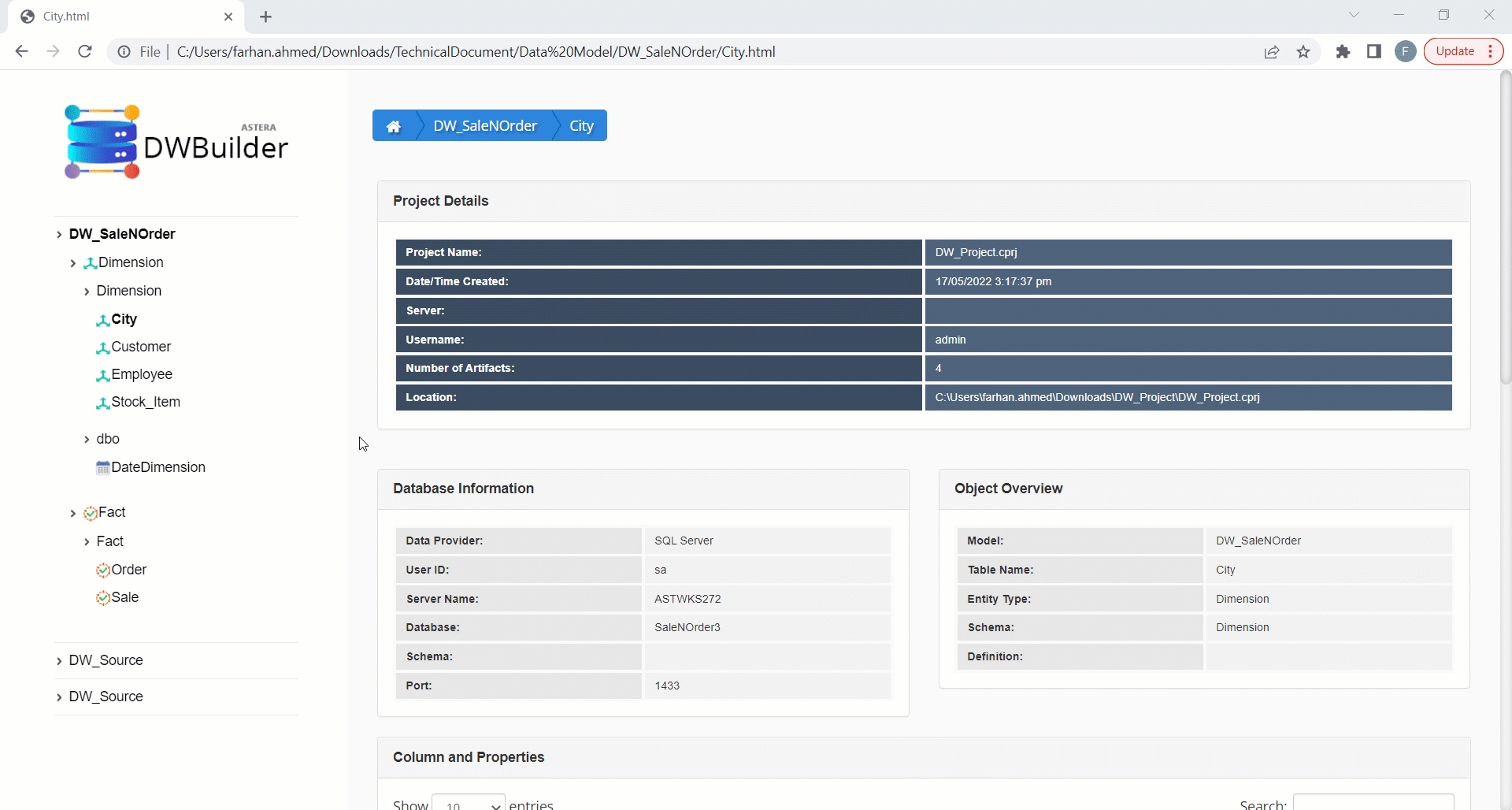Open the Sale fact page
The width and height of the screenshot is (1512, 810).
(x=124, y=597)
